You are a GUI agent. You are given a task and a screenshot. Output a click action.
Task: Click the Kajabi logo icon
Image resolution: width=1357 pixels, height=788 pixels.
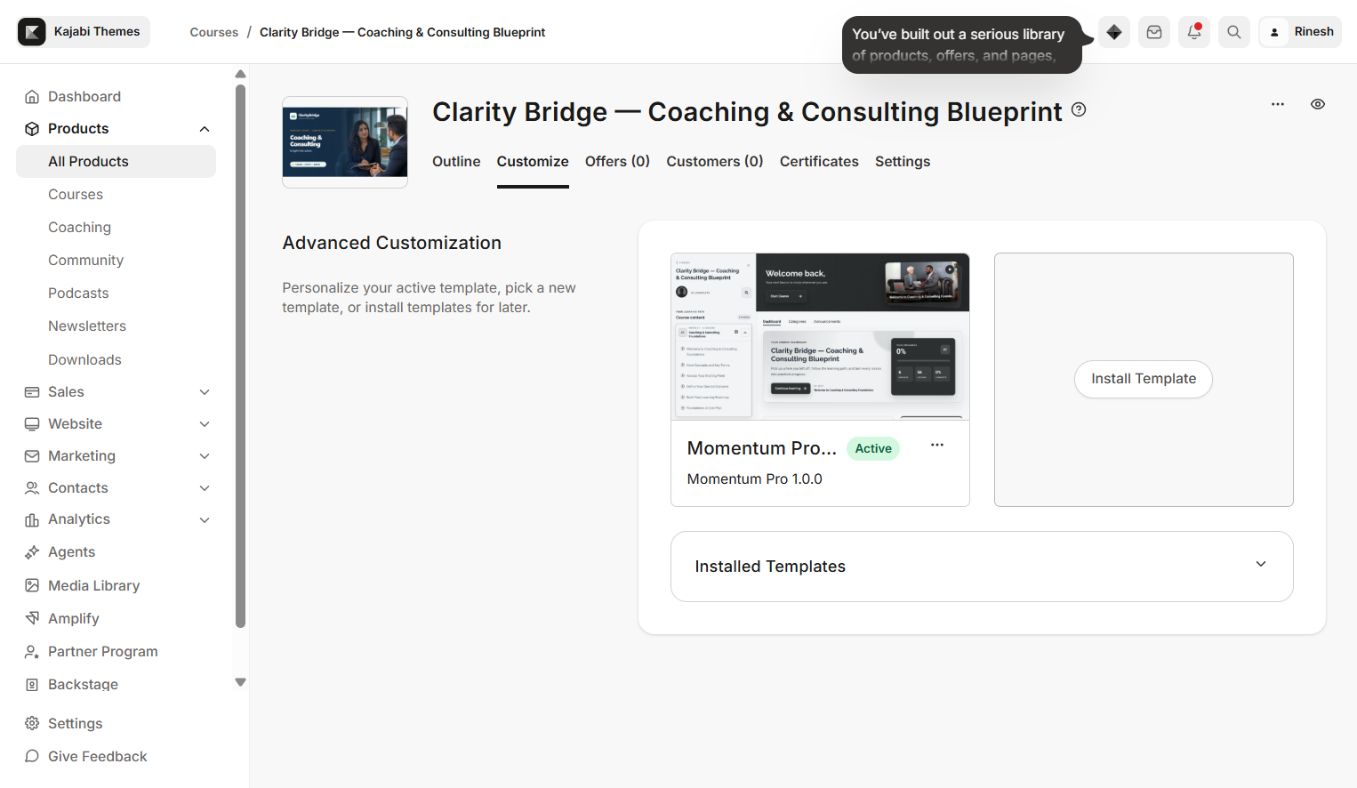pyautogui.click(x=33, y=32)
